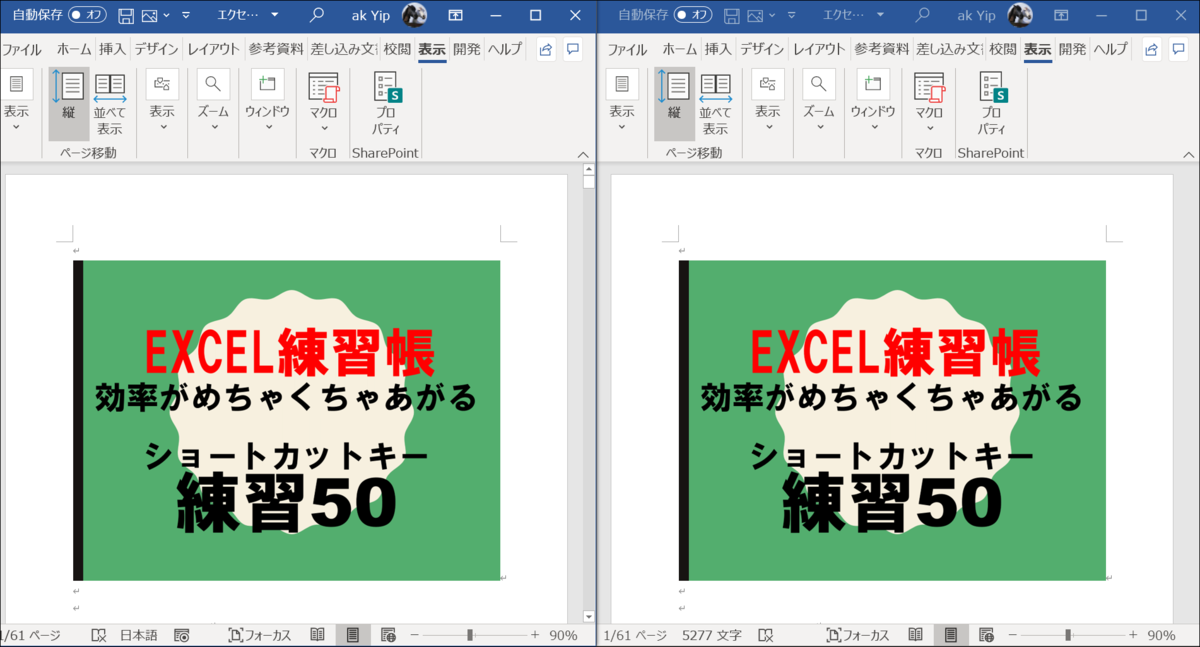The height and width of the screenshot is (647, 1200).
Task: Click the Share icon in the left window
Action: point(546,49)
